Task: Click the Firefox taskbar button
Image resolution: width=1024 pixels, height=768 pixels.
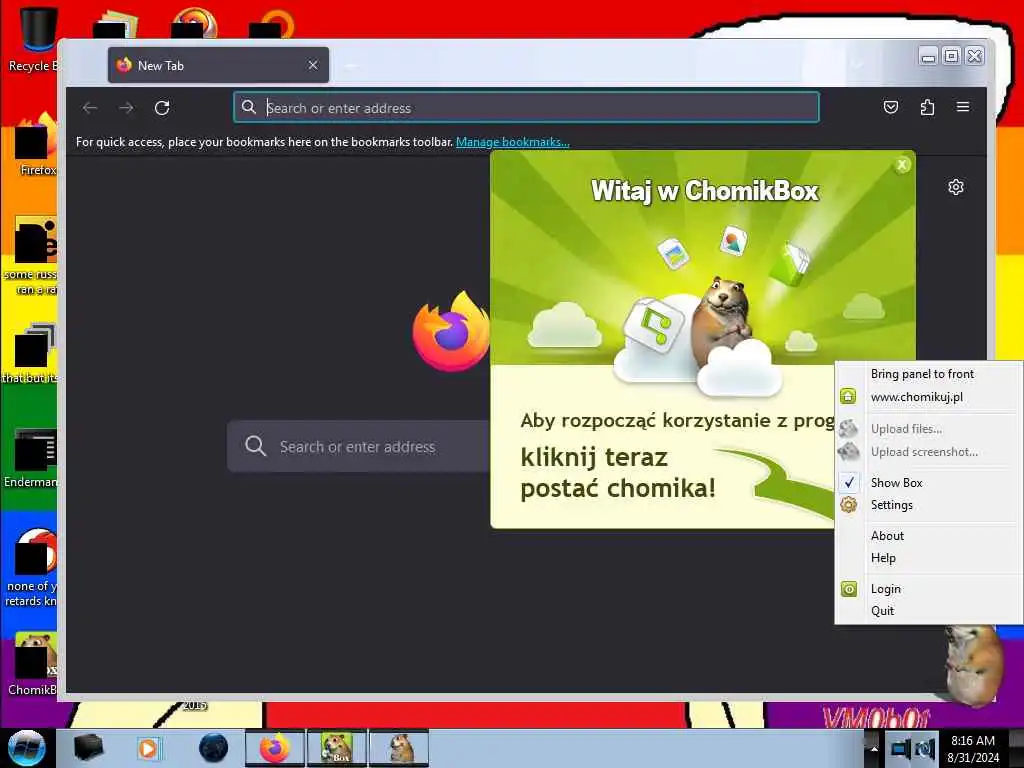Action: pos(275,748)
